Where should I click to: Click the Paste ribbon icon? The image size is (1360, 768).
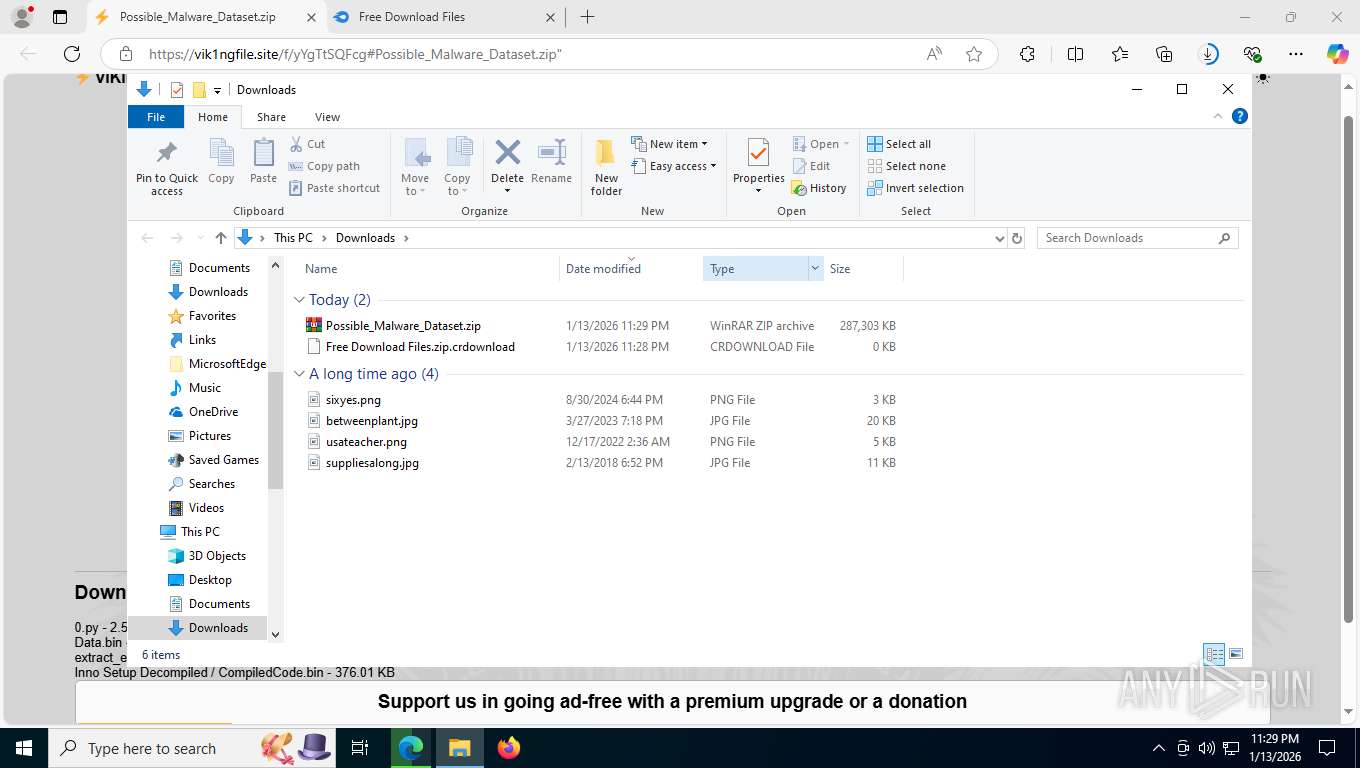point(263,153)
